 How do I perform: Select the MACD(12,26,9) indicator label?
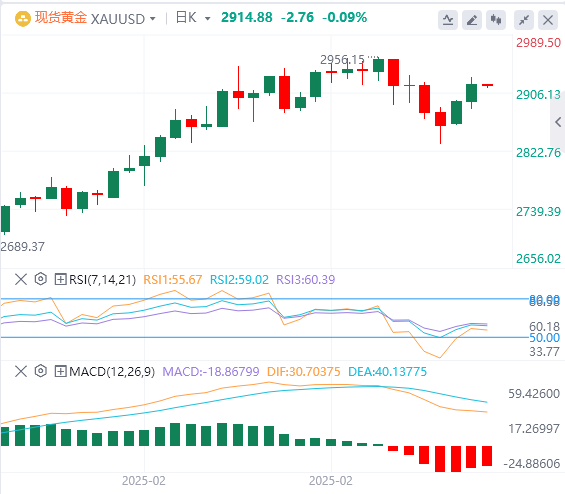coord(112,371)
